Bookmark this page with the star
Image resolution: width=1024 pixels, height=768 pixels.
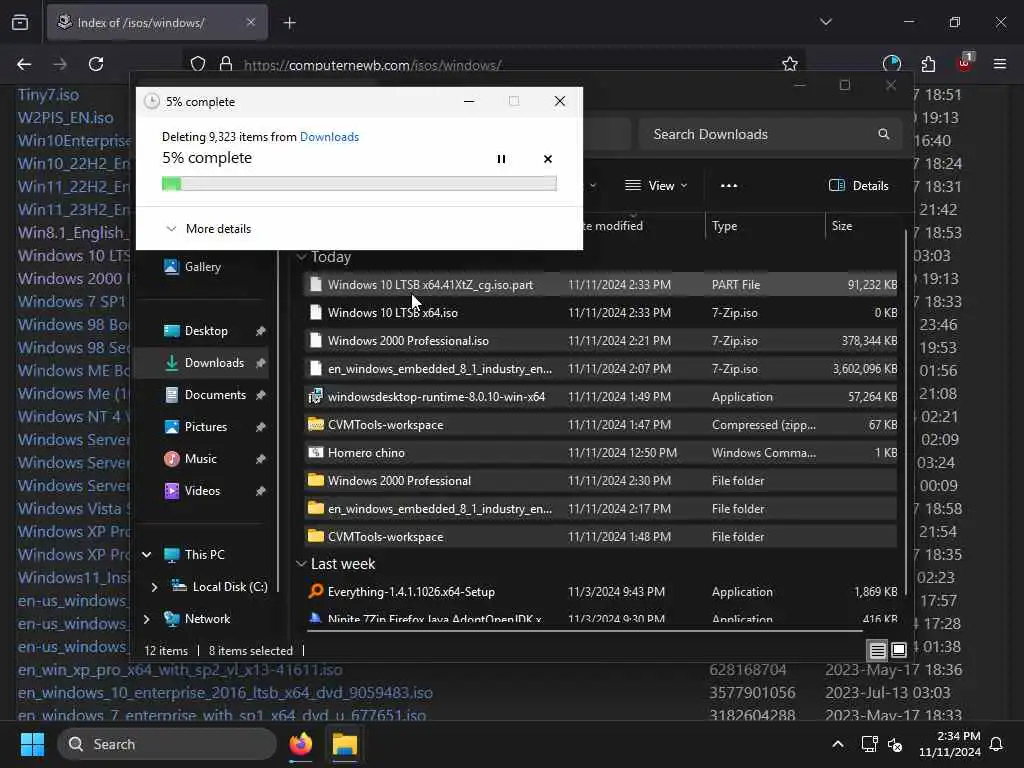pos(790,64)
